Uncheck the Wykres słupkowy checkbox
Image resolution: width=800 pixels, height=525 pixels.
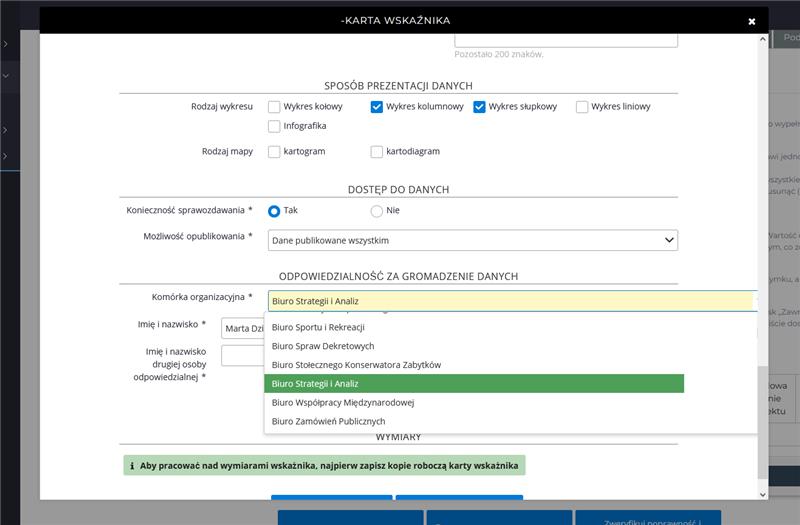[479, 107]
